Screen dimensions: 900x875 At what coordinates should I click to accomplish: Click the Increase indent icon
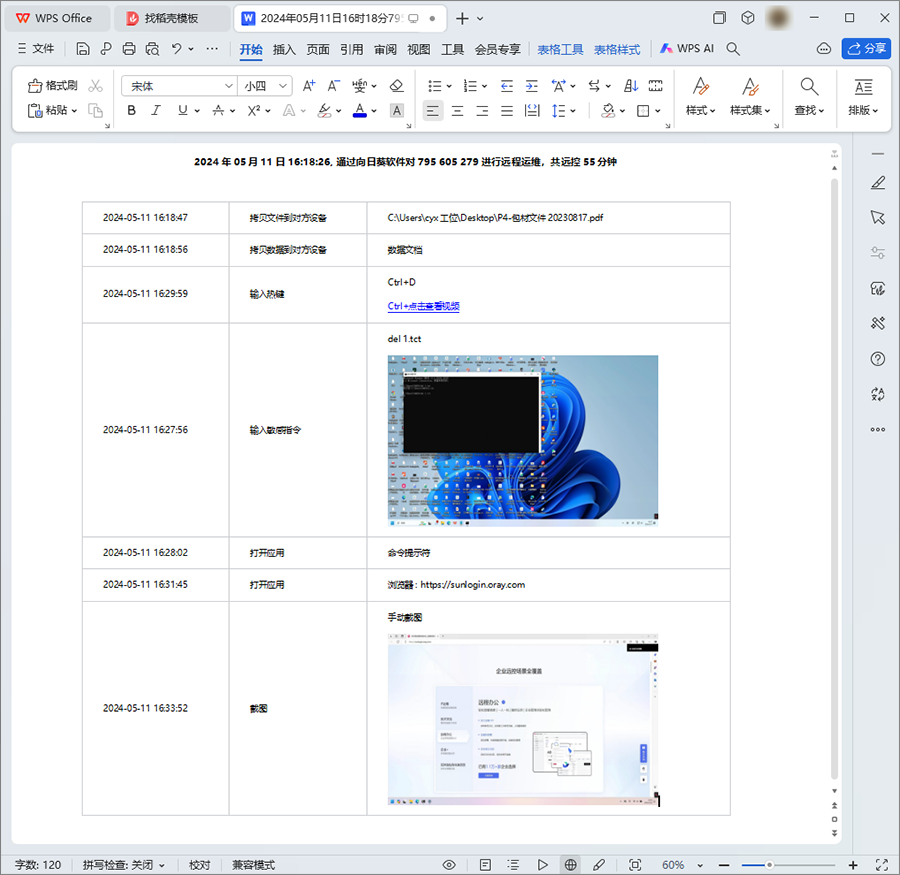(x=532, y=86)
